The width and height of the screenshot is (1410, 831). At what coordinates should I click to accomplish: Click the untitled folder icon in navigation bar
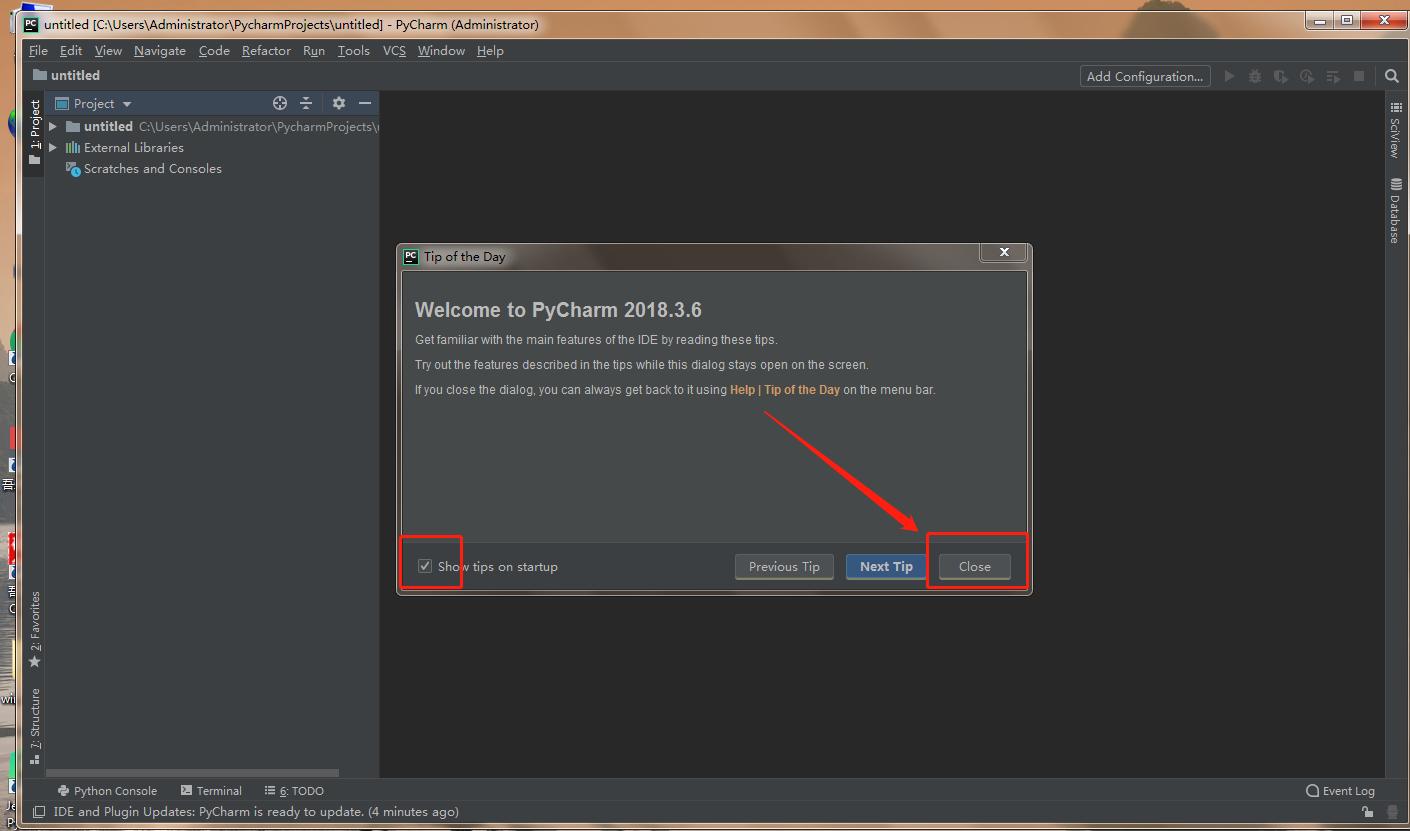pos(40,75)
